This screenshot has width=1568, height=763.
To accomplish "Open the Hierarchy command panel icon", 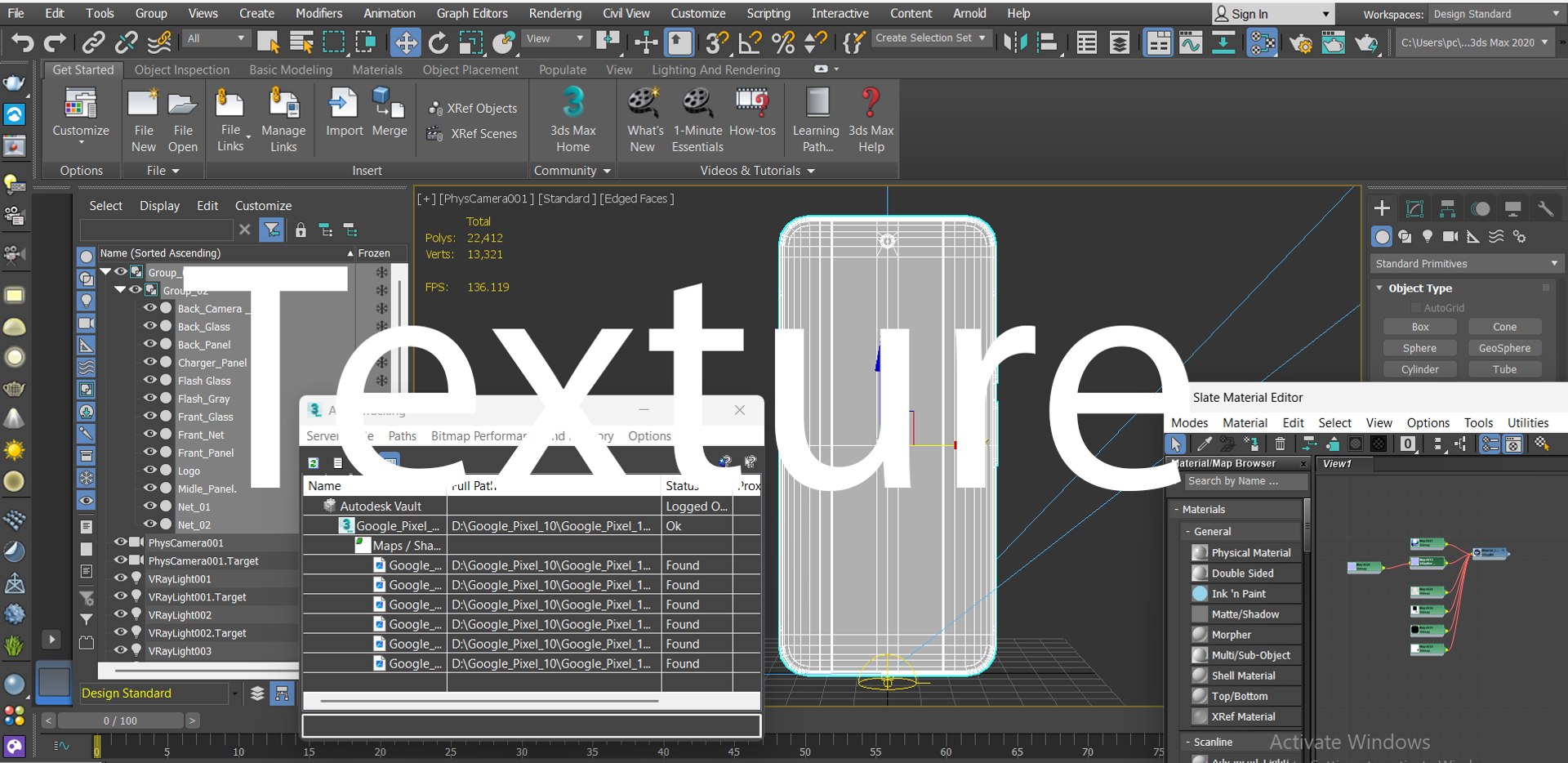I will point(1447,208).
